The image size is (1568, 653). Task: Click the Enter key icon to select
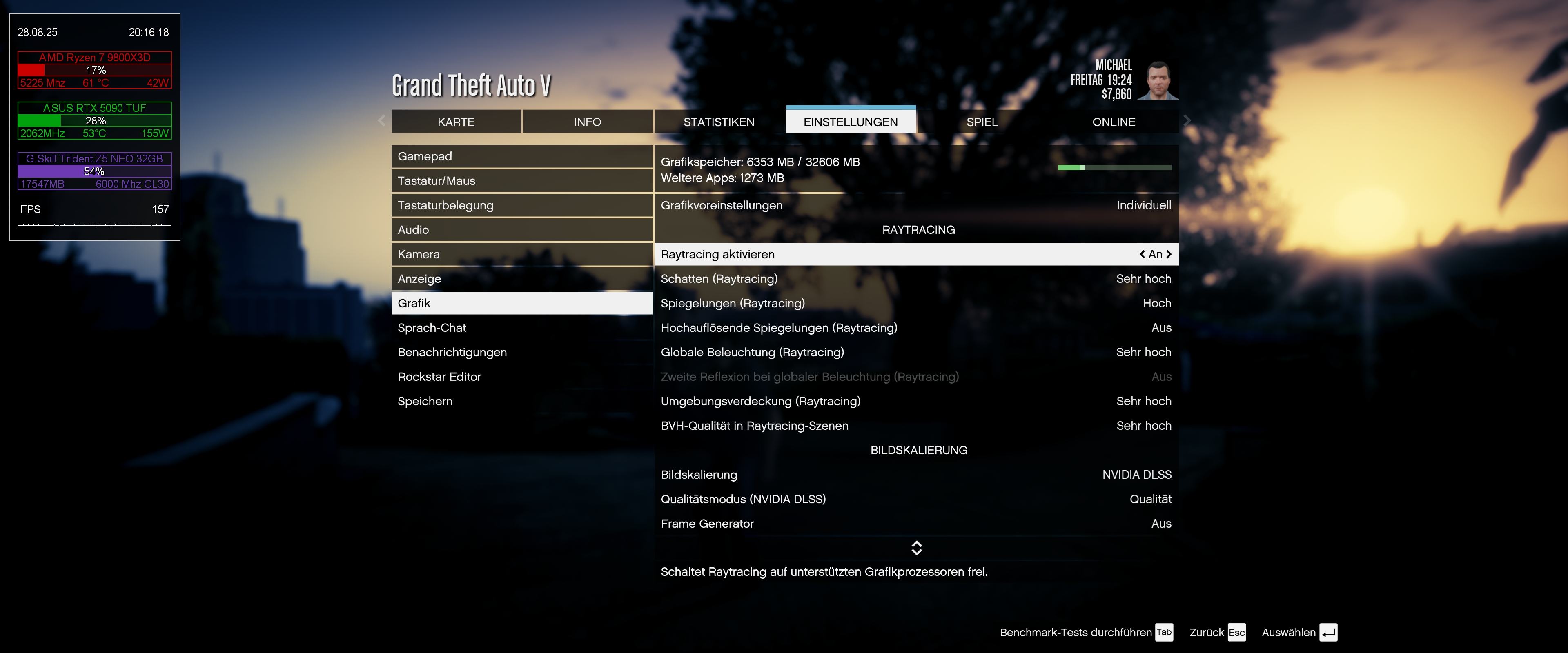tap(1328, 632)
